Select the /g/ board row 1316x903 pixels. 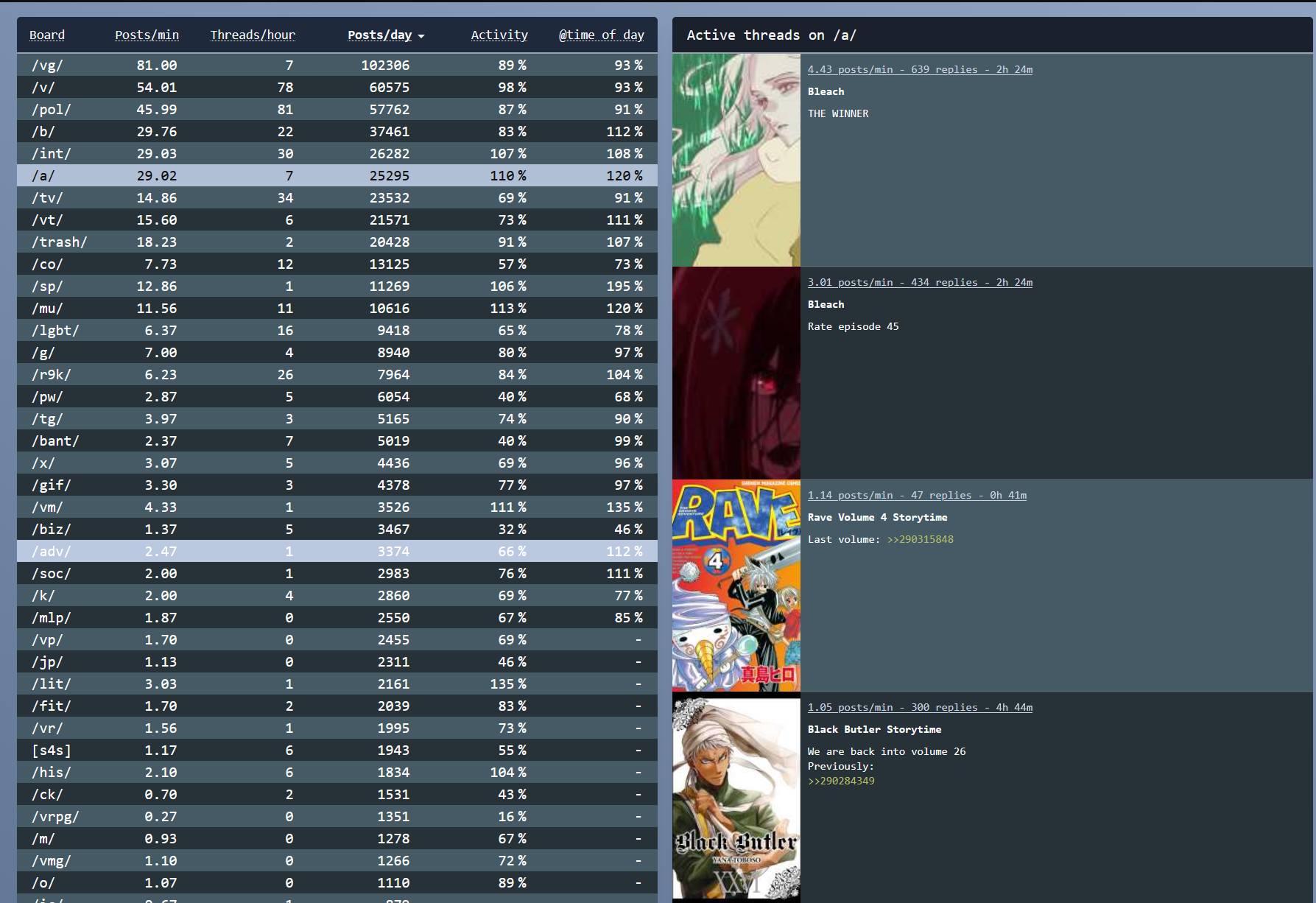[x=337, y=352]
